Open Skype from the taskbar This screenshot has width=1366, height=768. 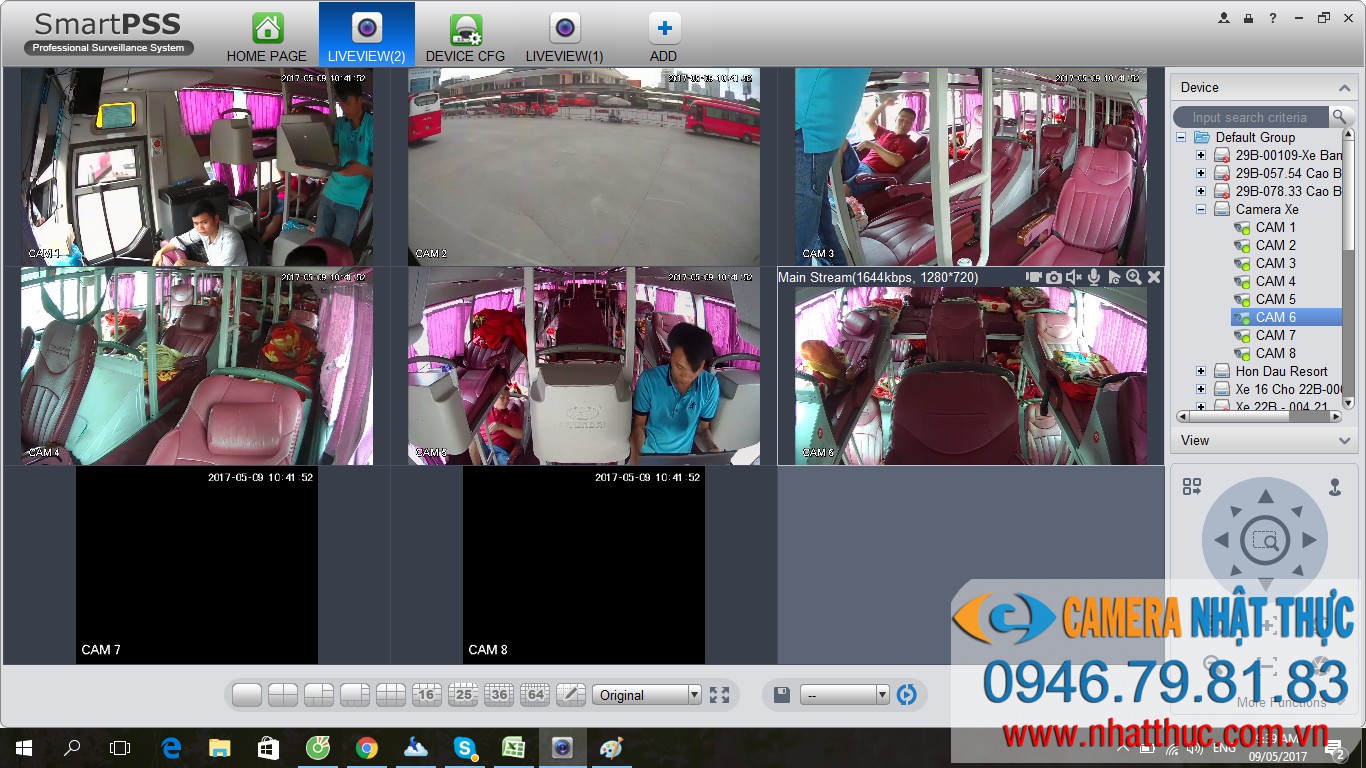(464, 747)
